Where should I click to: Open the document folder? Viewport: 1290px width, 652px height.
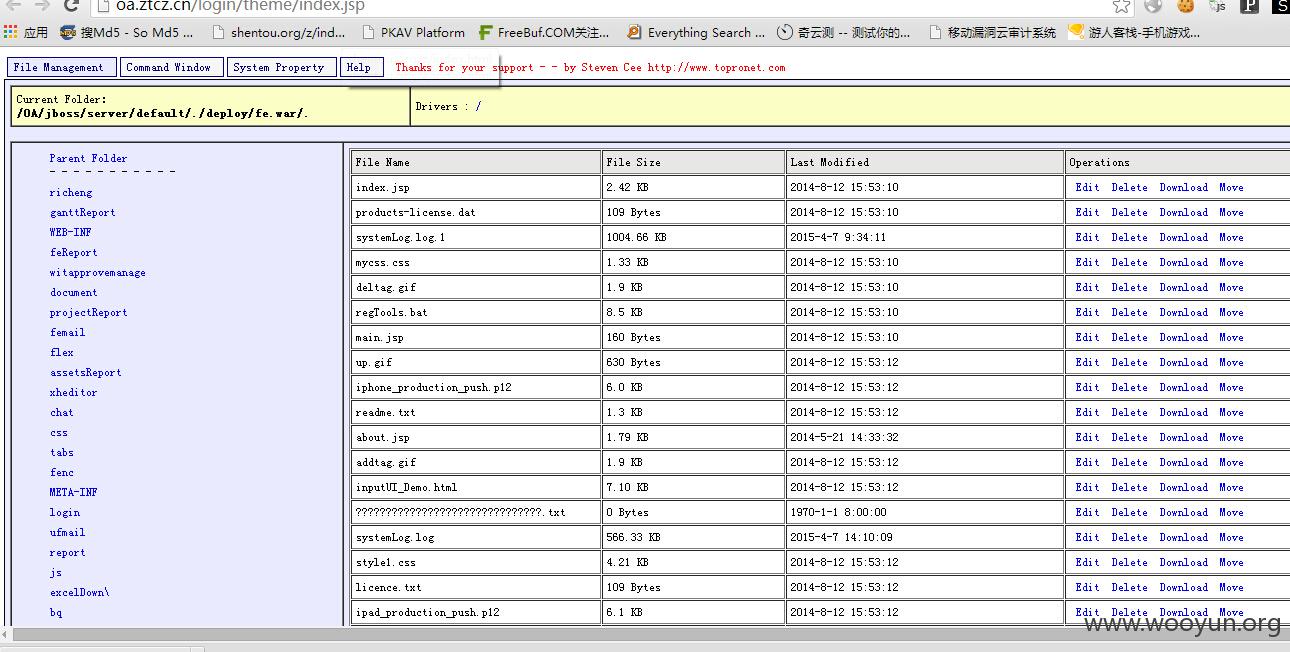74,292
